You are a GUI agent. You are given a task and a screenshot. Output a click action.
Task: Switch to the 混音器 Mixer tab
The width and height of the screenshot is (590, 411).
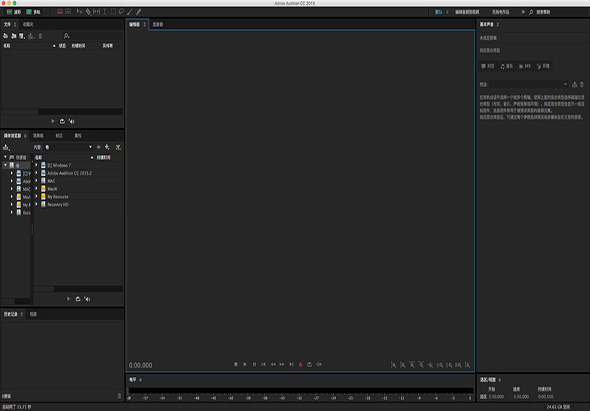point(158,24)
